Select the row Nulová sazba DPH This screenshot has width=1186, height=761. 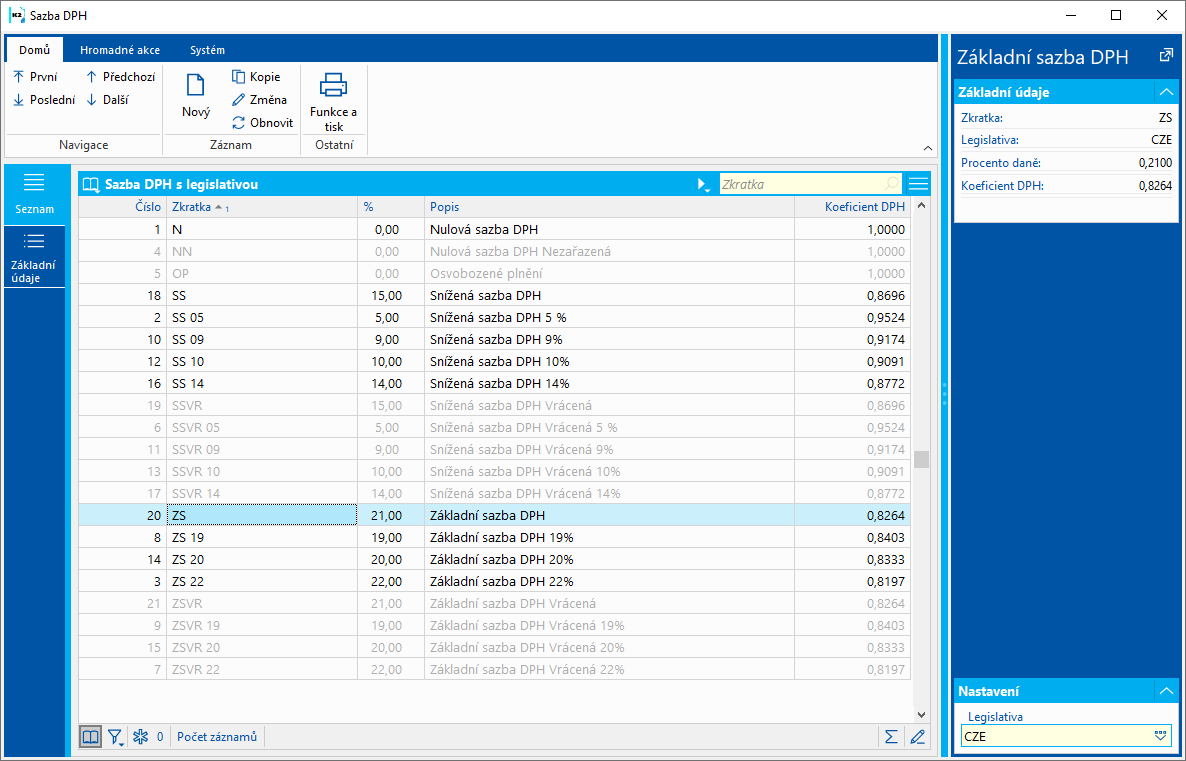click(495, 229)
